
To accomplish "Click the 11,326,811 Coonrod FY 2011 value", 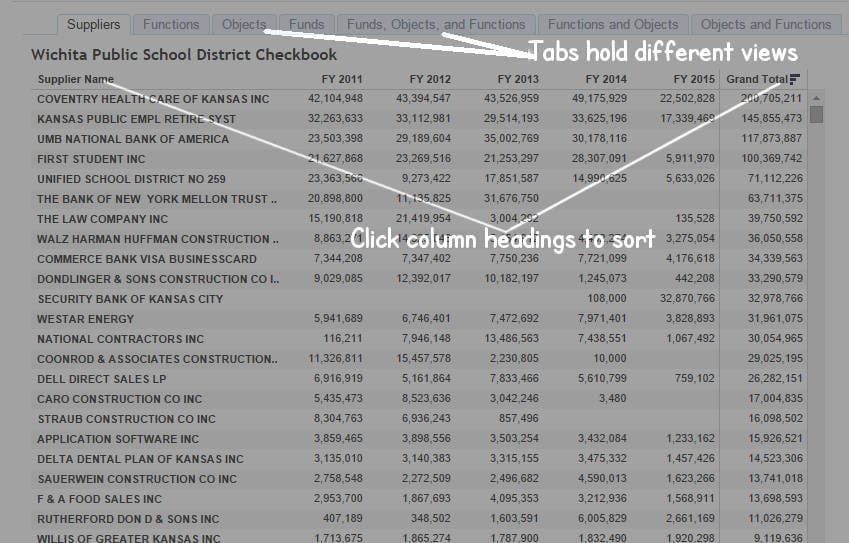I will coord(336,359).
